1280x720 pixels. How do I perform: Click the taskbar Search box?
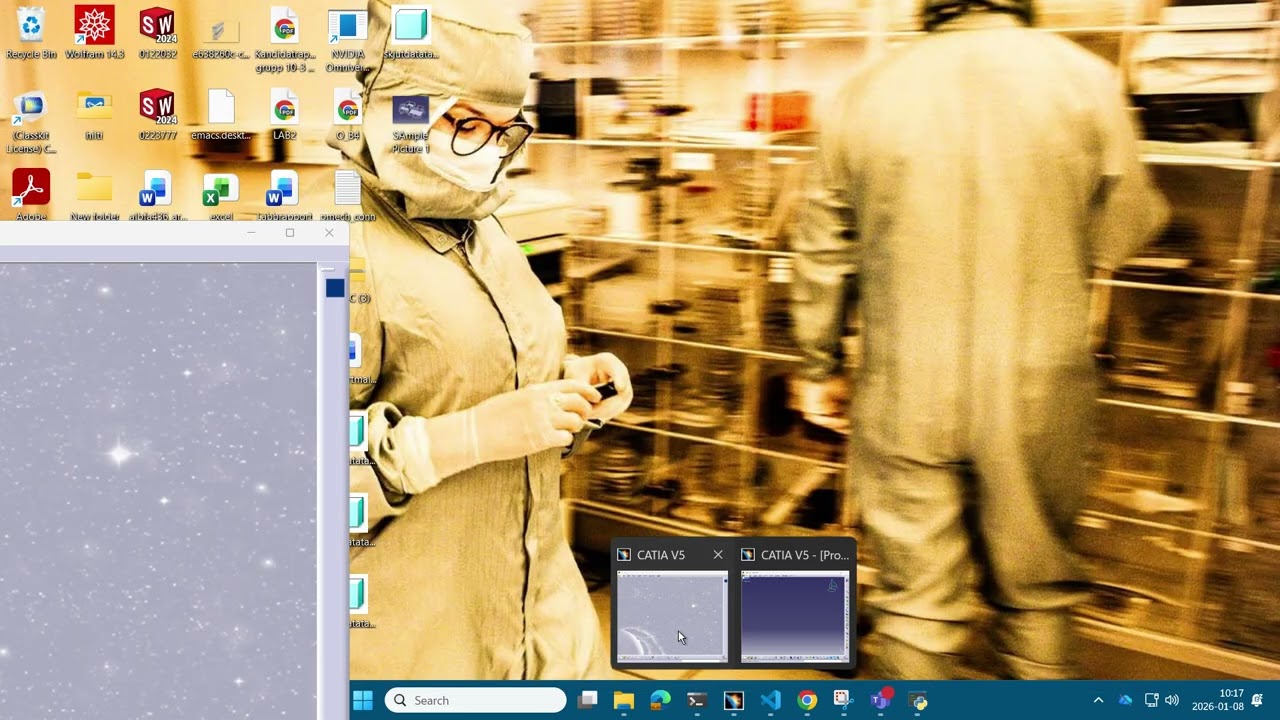(475, 700)
